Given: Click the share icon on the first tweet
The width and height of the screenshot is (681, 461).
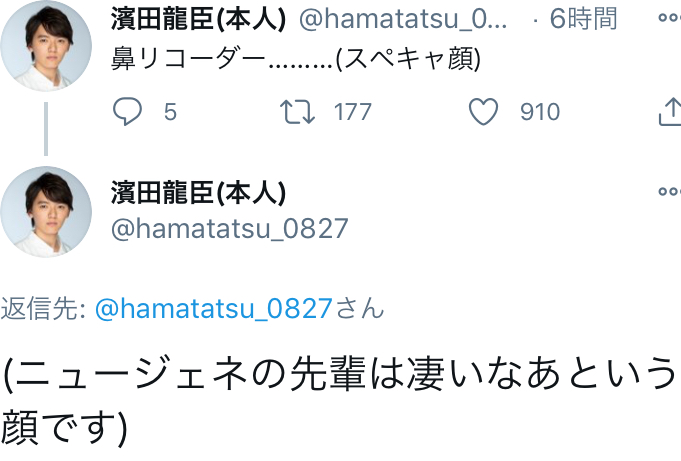Looking at the screenshot, I should [x=669, y=111].
